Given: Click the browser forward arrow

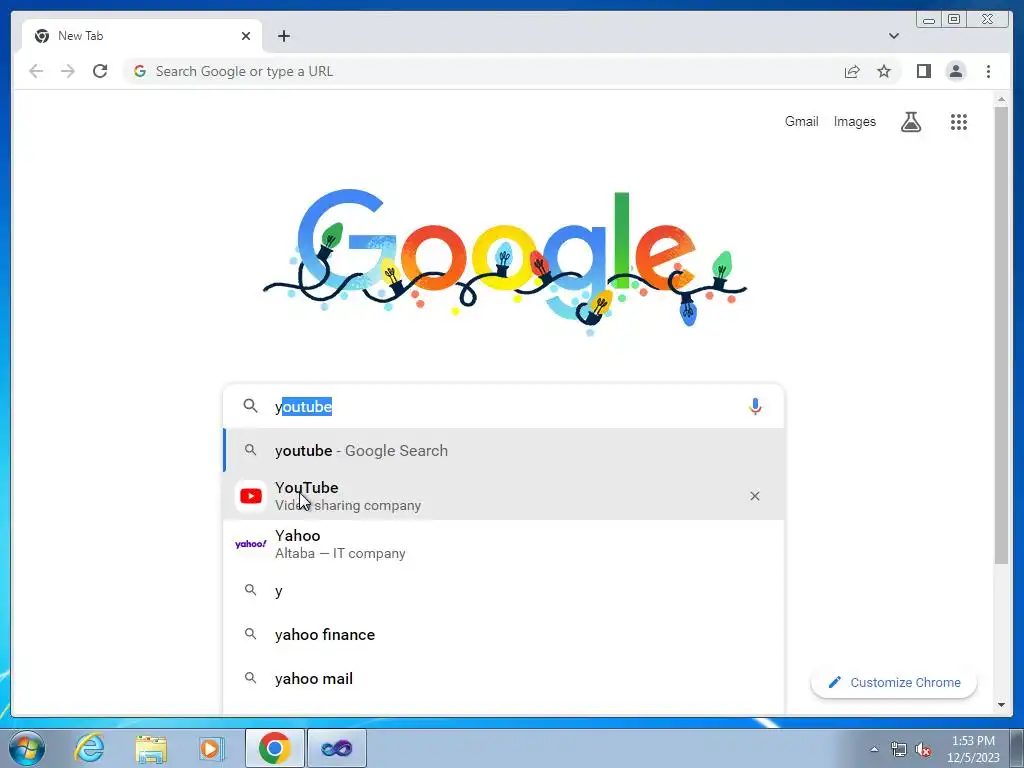Looking at the screenshot, I should [68, 71].
